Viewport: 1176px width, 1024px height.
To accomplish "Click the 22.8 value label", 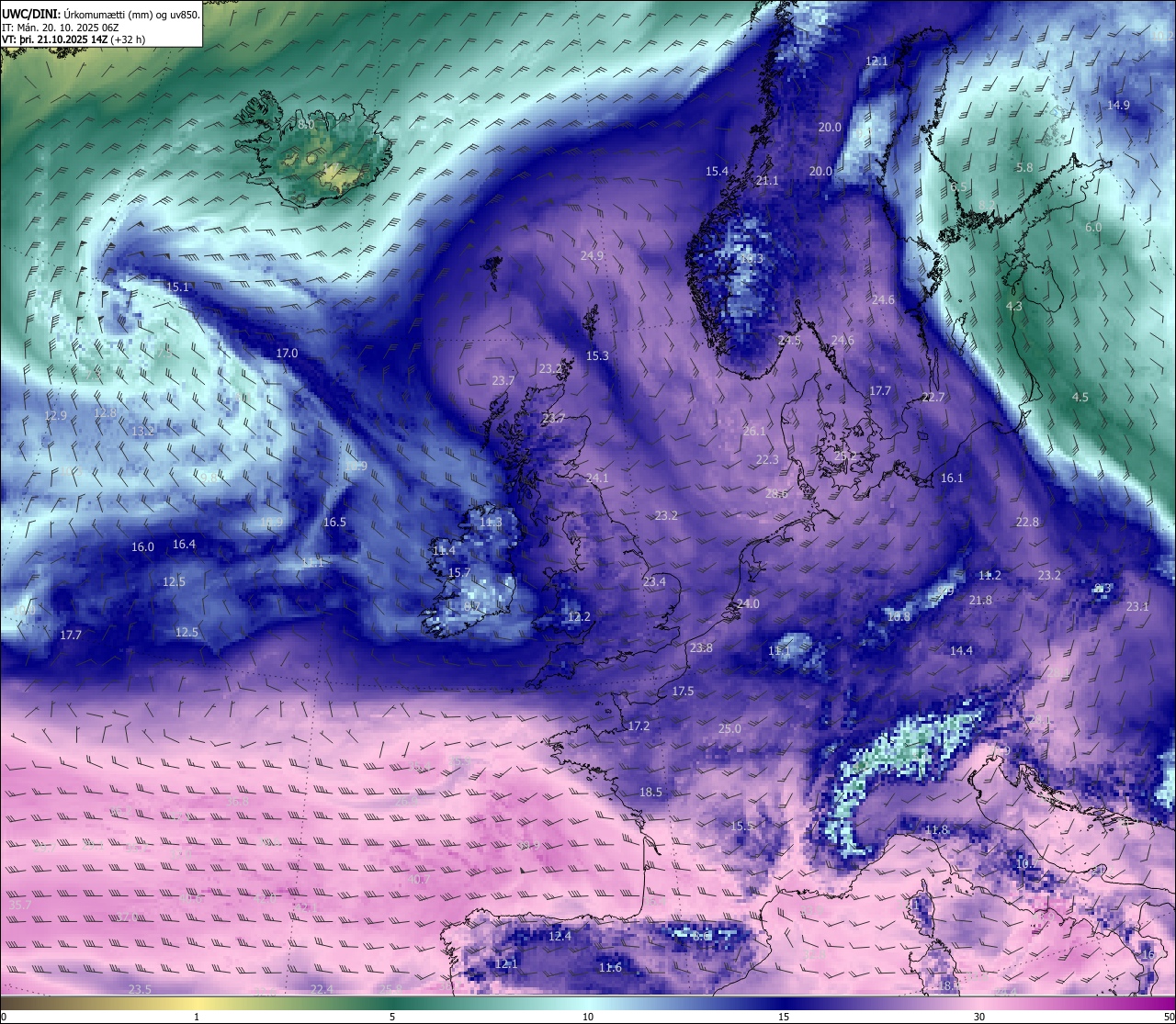I will pyautogui.click(x=1027, y=523).
